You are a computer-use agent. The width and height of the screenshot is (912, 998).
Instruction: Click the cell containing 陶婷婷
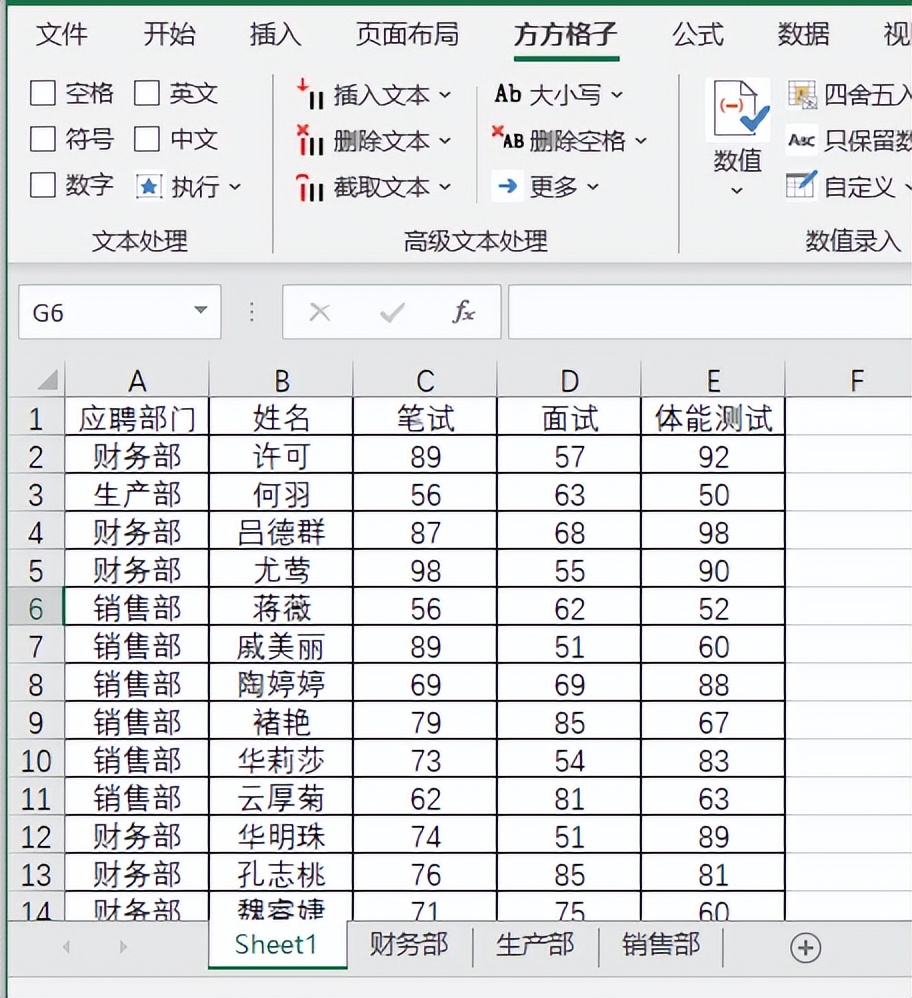coord(281,684)
